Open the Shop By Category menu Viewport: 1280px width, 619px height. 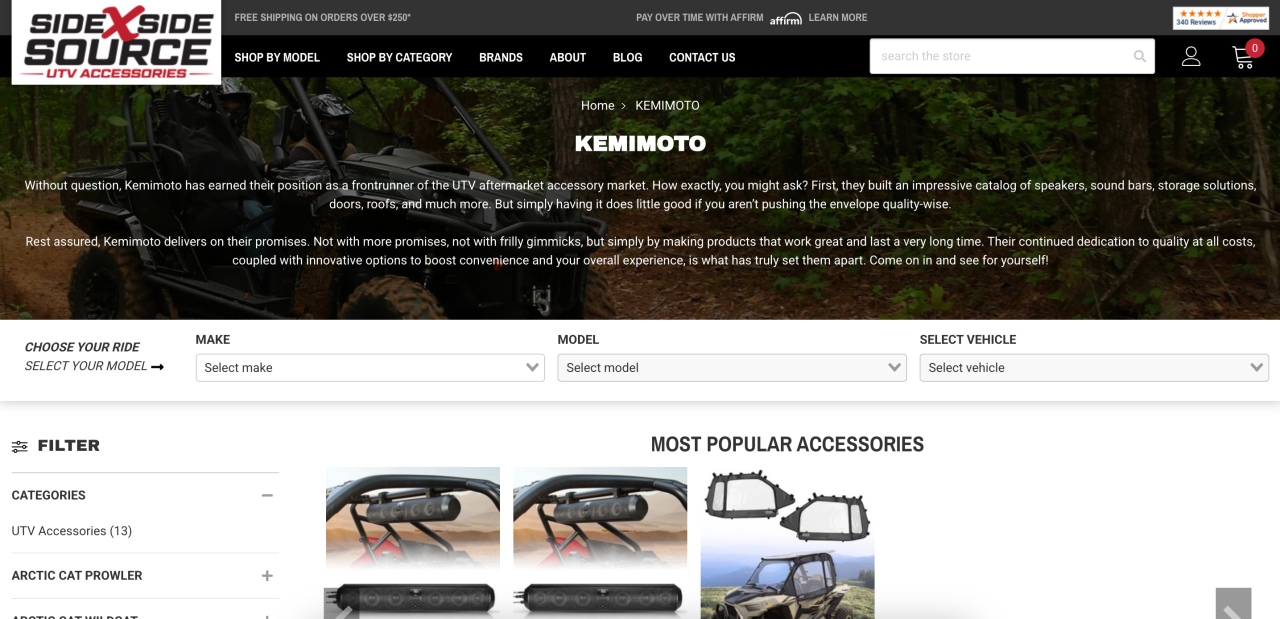pos(399,57)
